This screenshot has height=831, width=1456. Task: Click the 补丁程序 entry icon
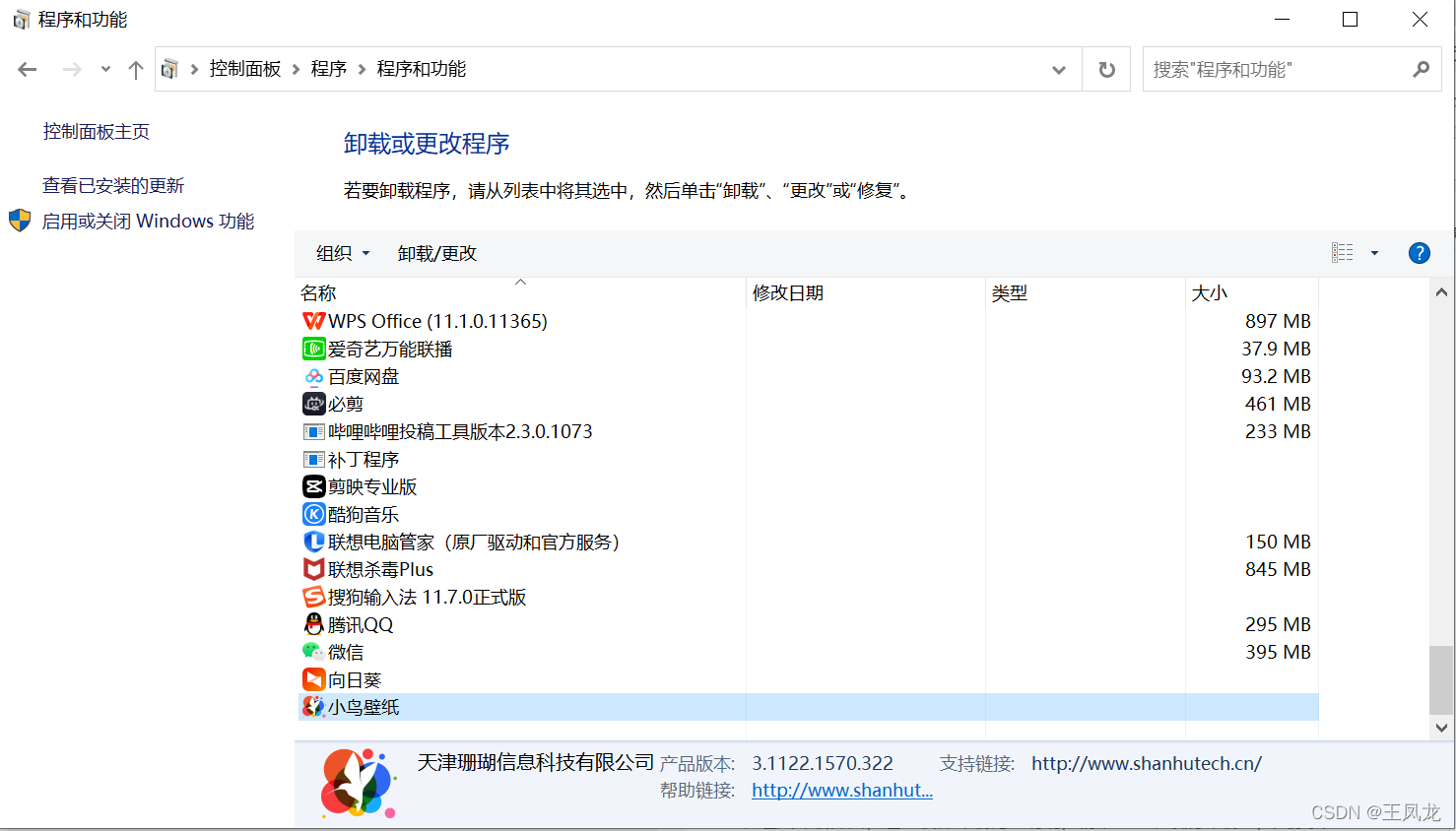click(x=313, y=460)
